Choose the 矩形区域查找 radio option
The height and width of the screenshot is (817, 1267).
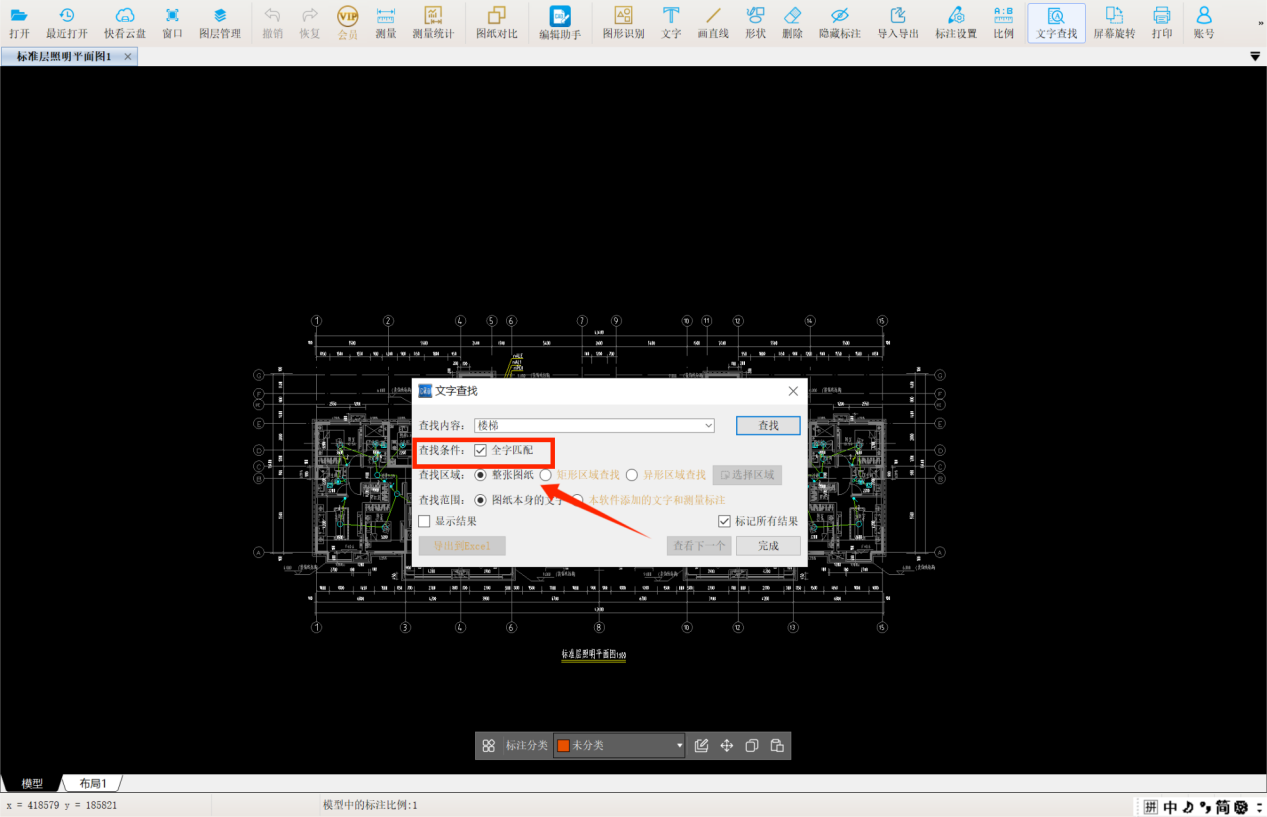(x=546, y=474)
